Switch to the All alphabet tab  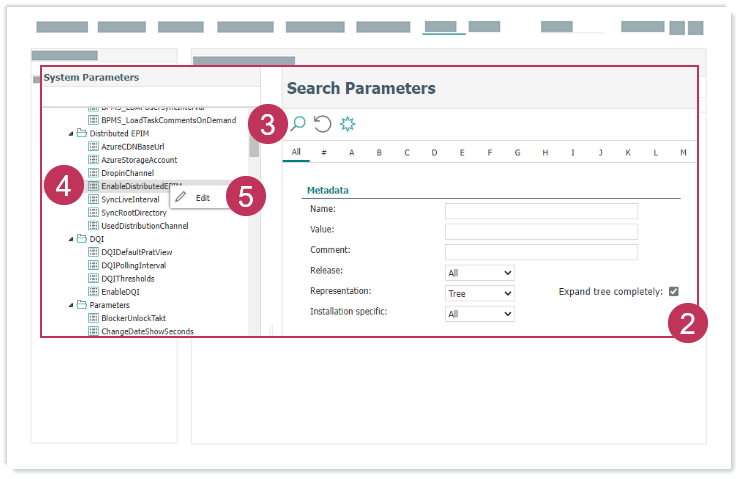tap(296, 153)
